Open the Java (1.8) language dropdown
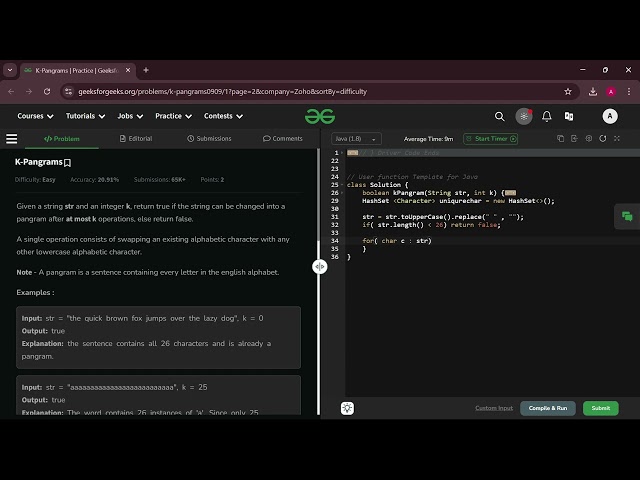 356,139
